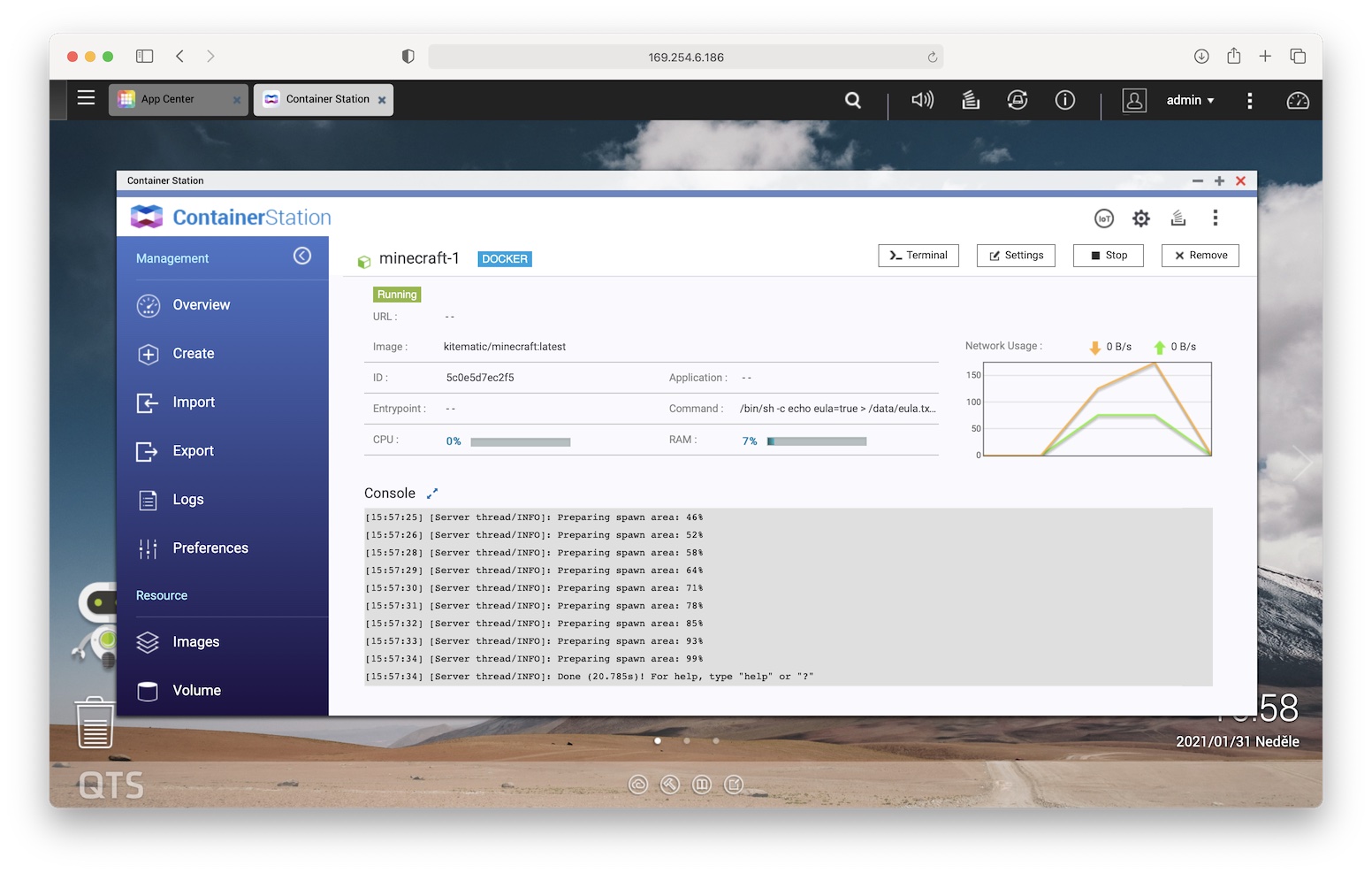Open the Logs section

188,500
